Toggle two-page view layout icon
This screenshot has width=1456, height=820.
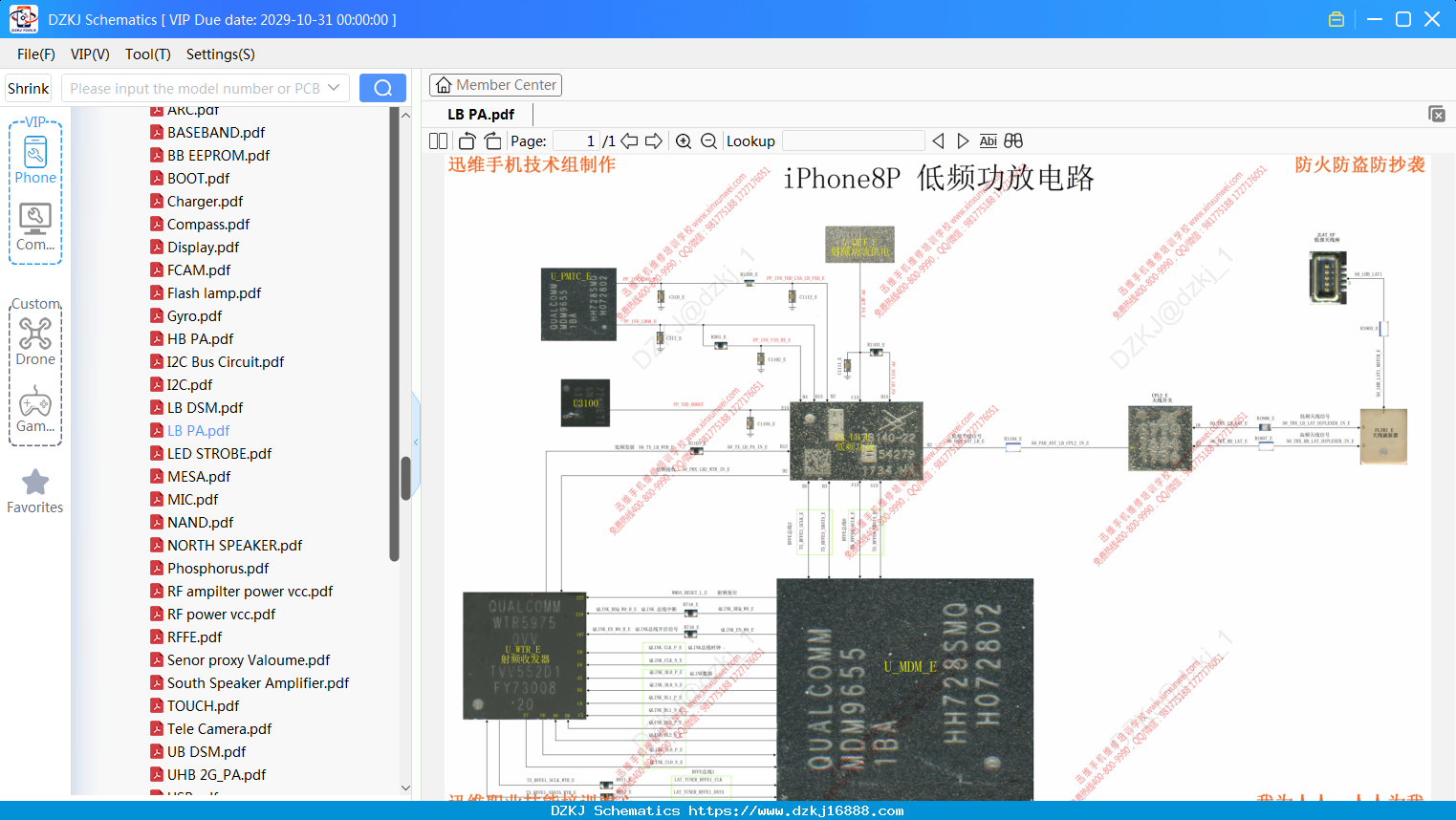click(x=439, y=140)
